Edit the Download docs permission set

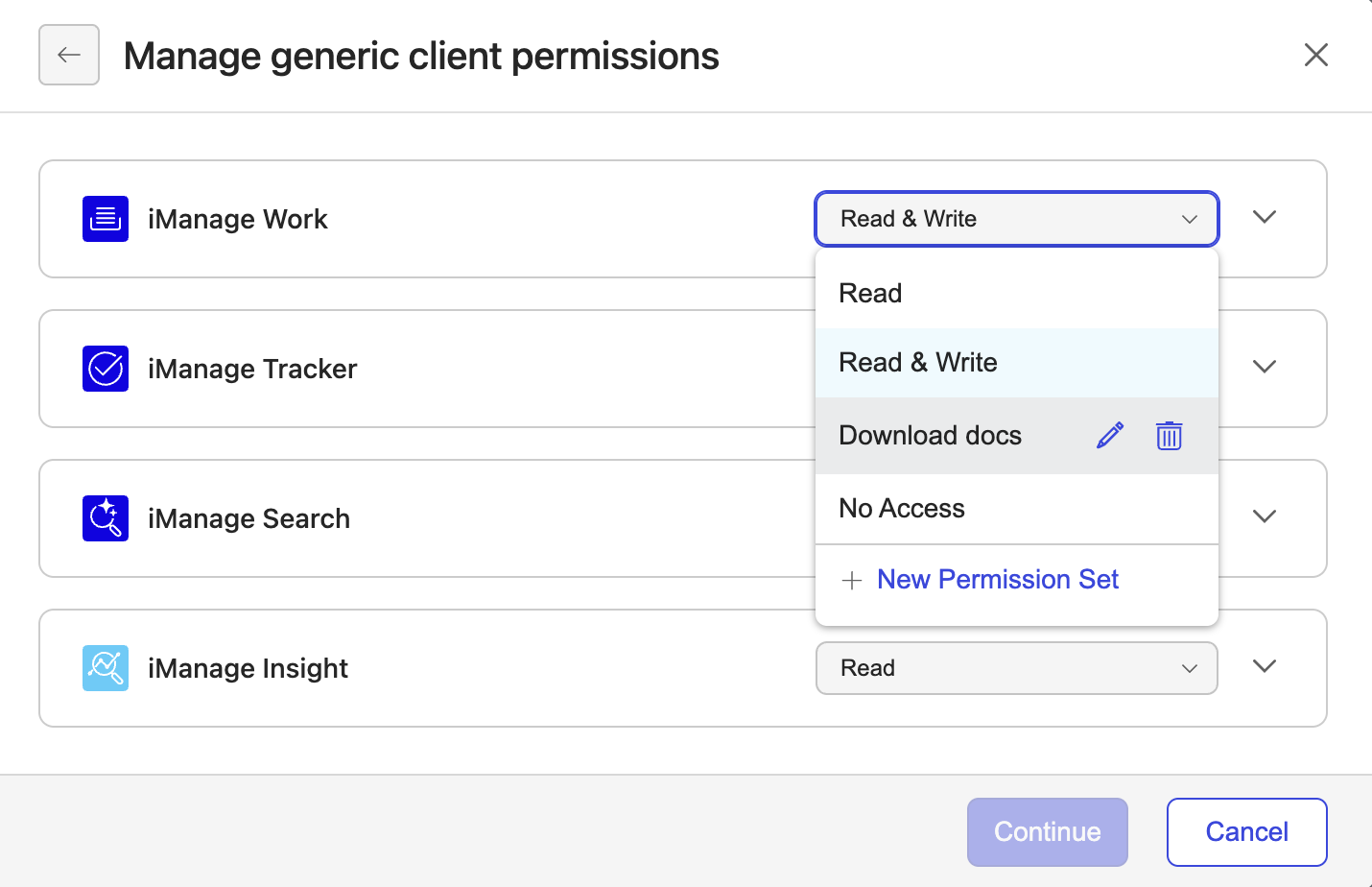[x=1110, y=436]
